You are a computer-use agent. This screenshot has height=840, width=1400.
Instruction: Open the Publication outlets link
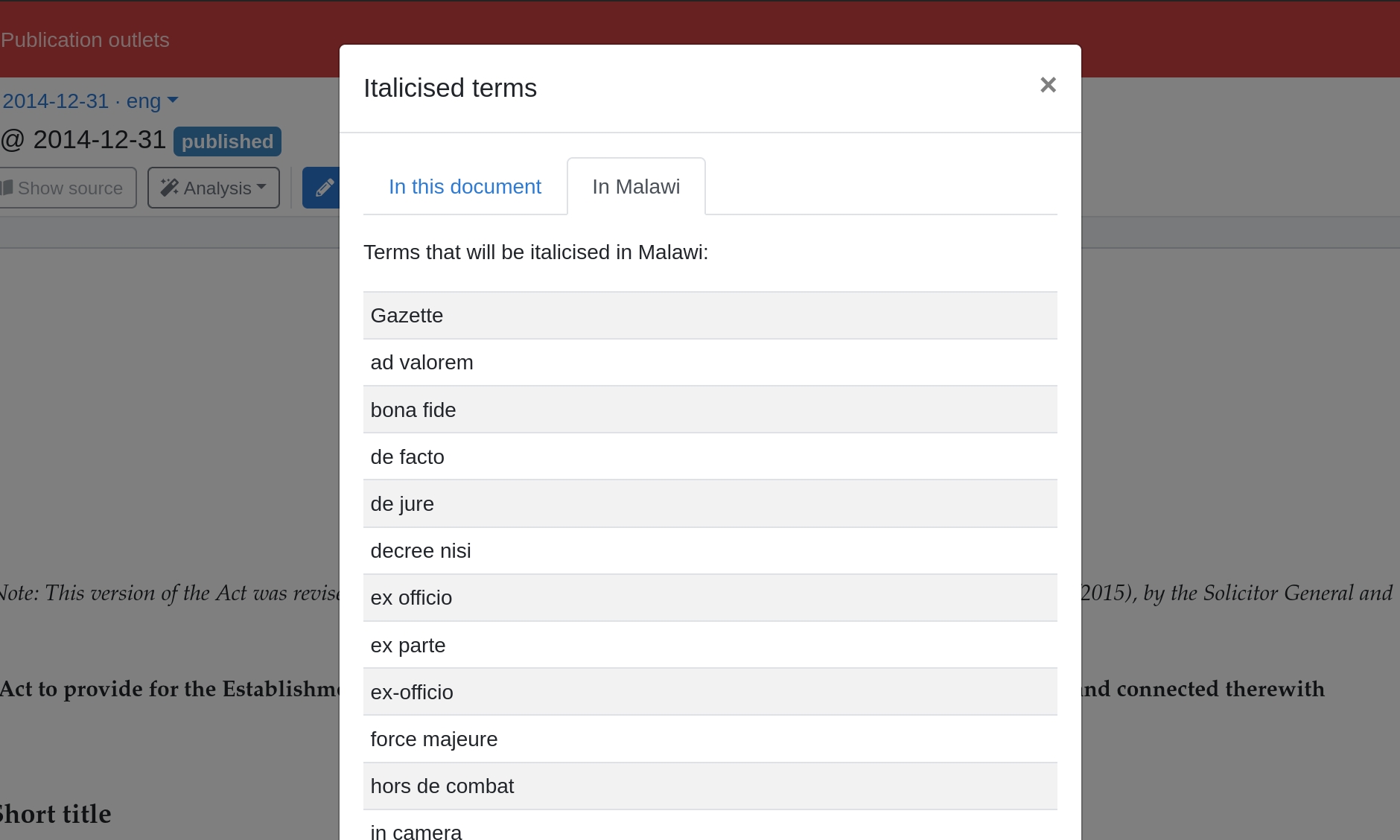[x=85, y=40]
